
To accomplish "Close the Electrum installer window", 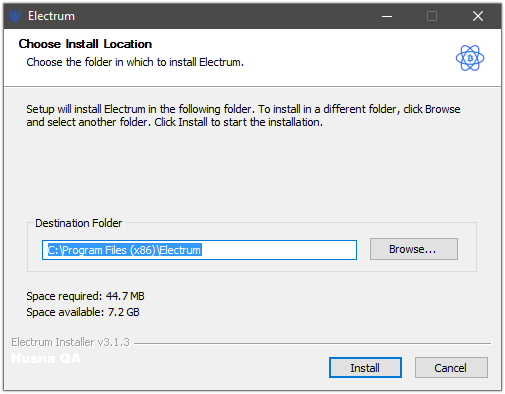I will click(x=478, y=16).
